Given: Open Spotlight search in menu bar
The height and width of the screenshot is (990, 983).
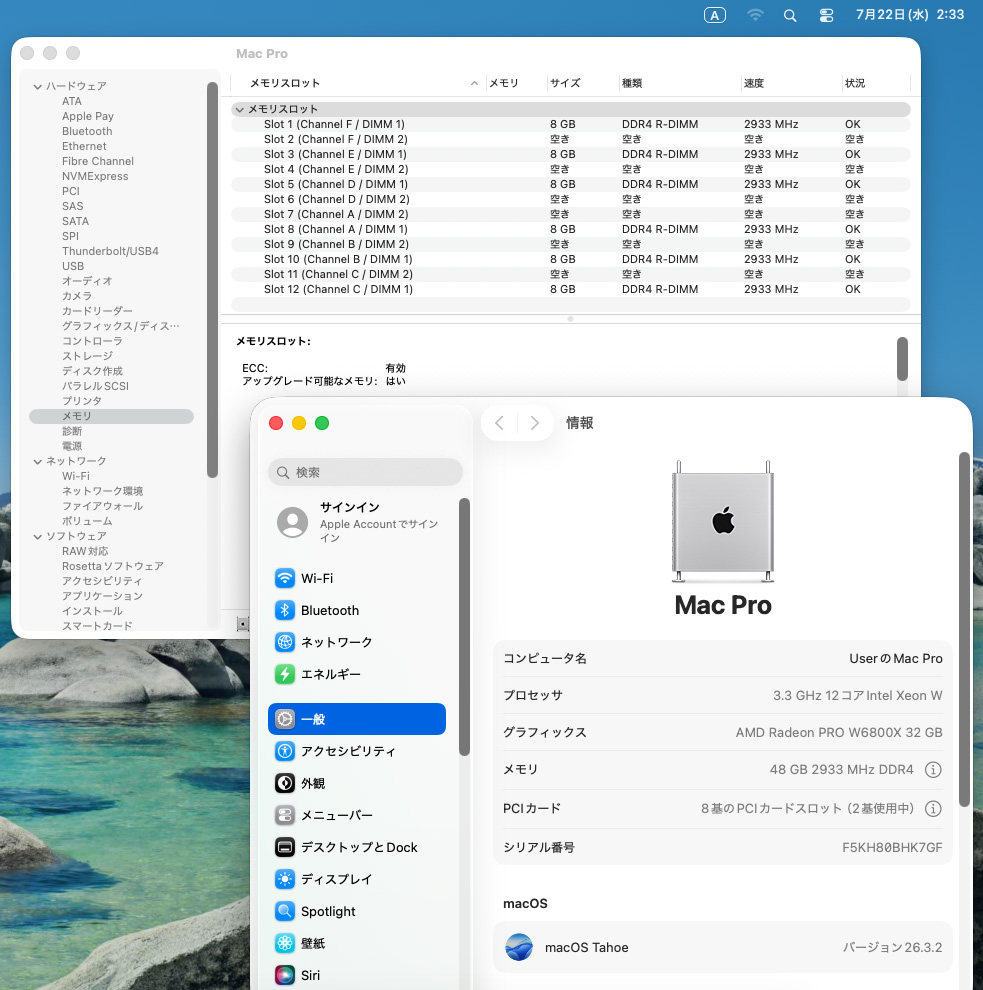Looking at the screenshot, I should 790,15.
